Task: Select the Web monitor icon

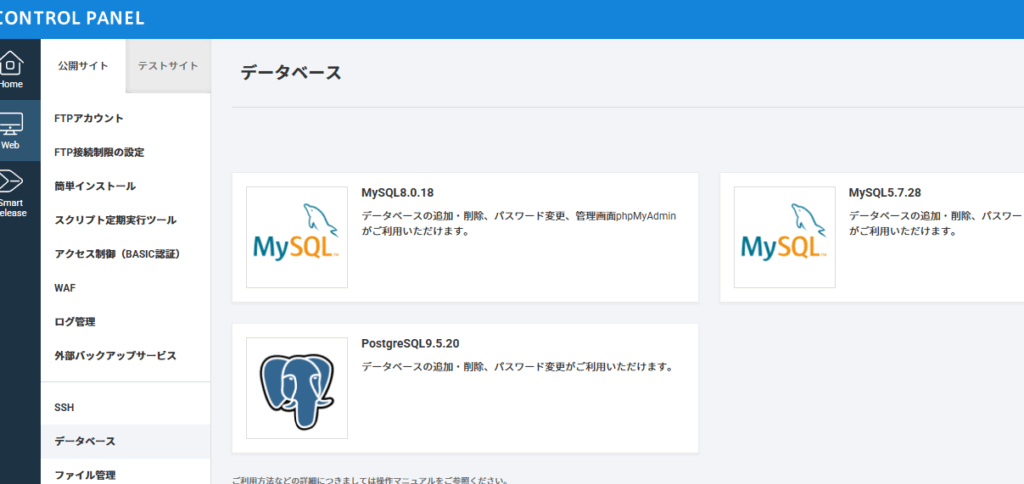Action: 11,125
